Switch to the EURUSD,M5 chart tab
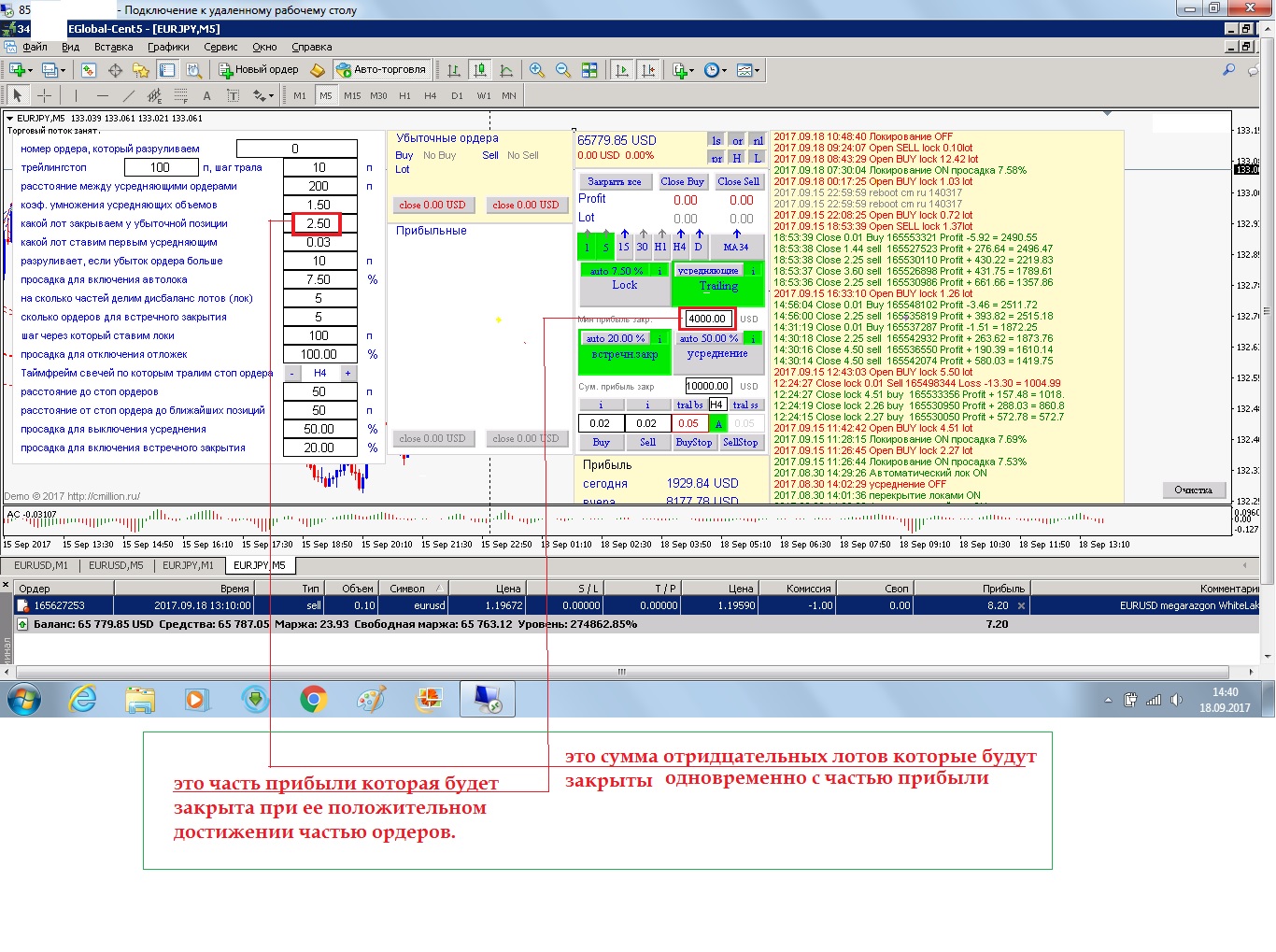The width and height of the screenshot is (1276, 952). [116, 565]
